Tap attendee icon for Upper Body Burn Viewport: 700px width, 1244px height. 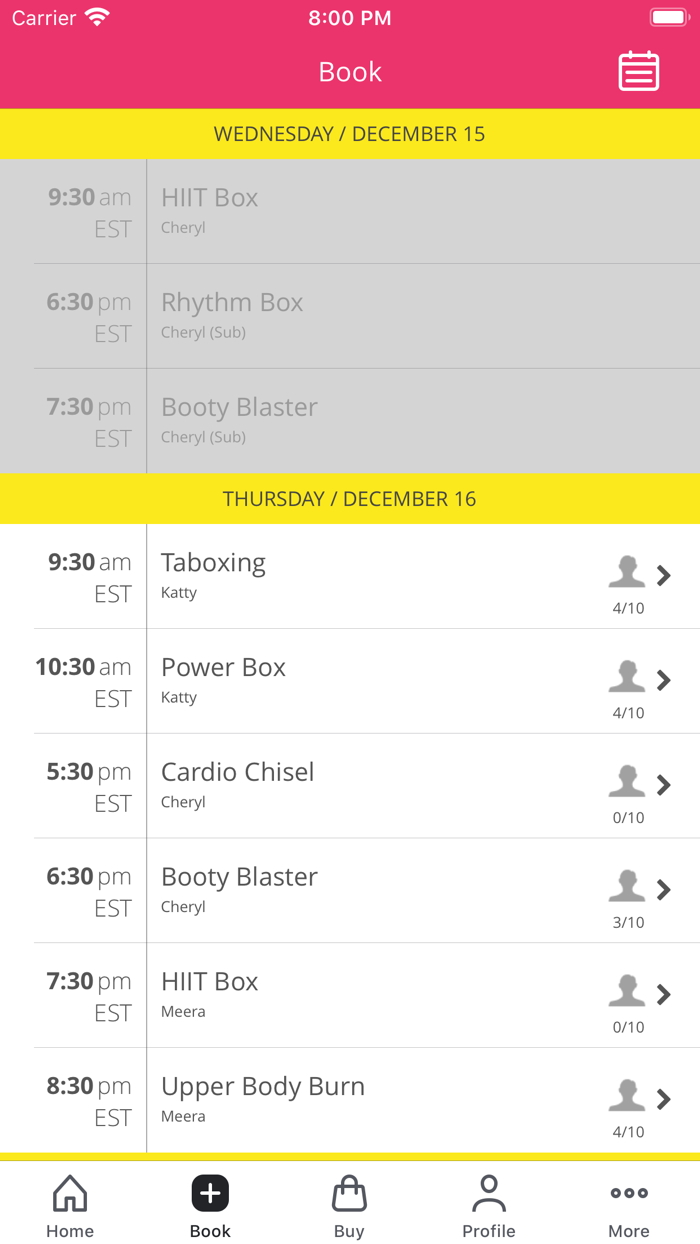[x=627, y=1095]
